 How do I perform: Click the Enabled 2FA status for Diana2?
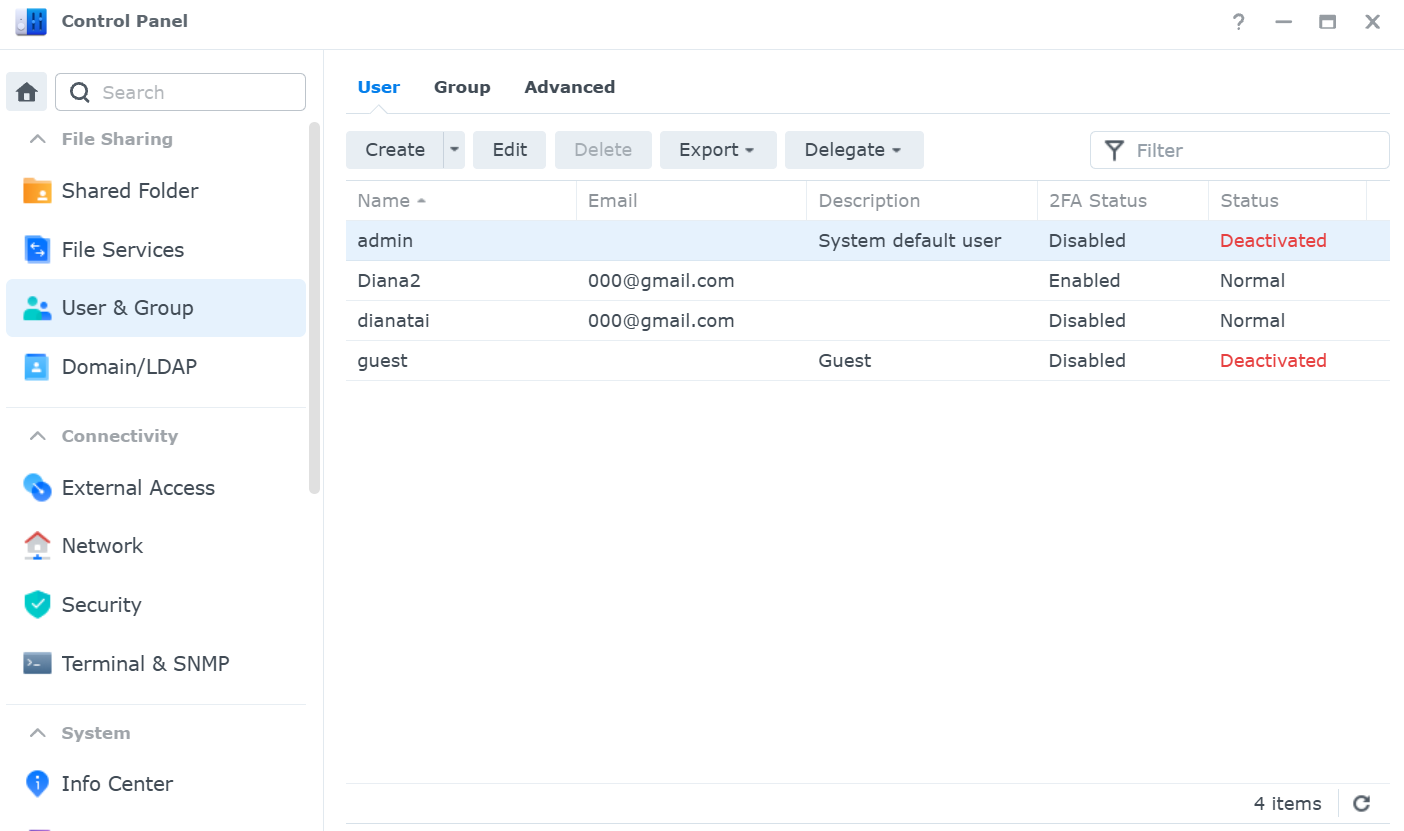(1084, 281)
